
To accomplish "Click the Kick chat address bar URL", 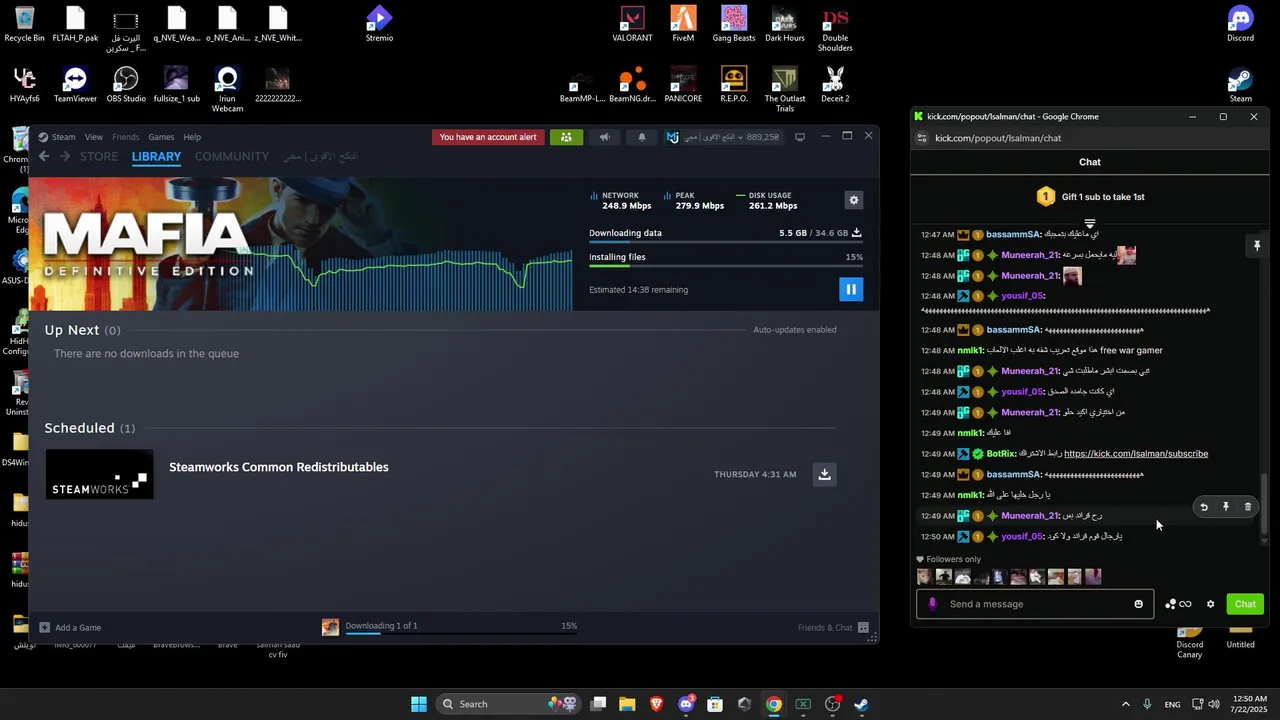I will point(998,138).
